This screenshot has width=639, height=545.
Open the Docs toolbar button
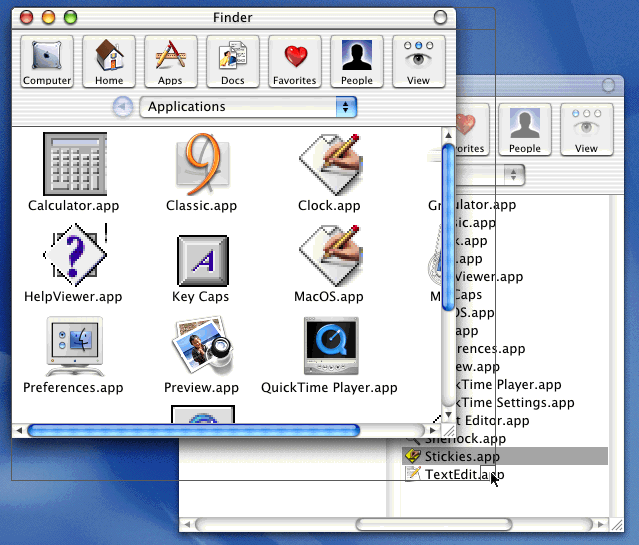click(233, 62)
